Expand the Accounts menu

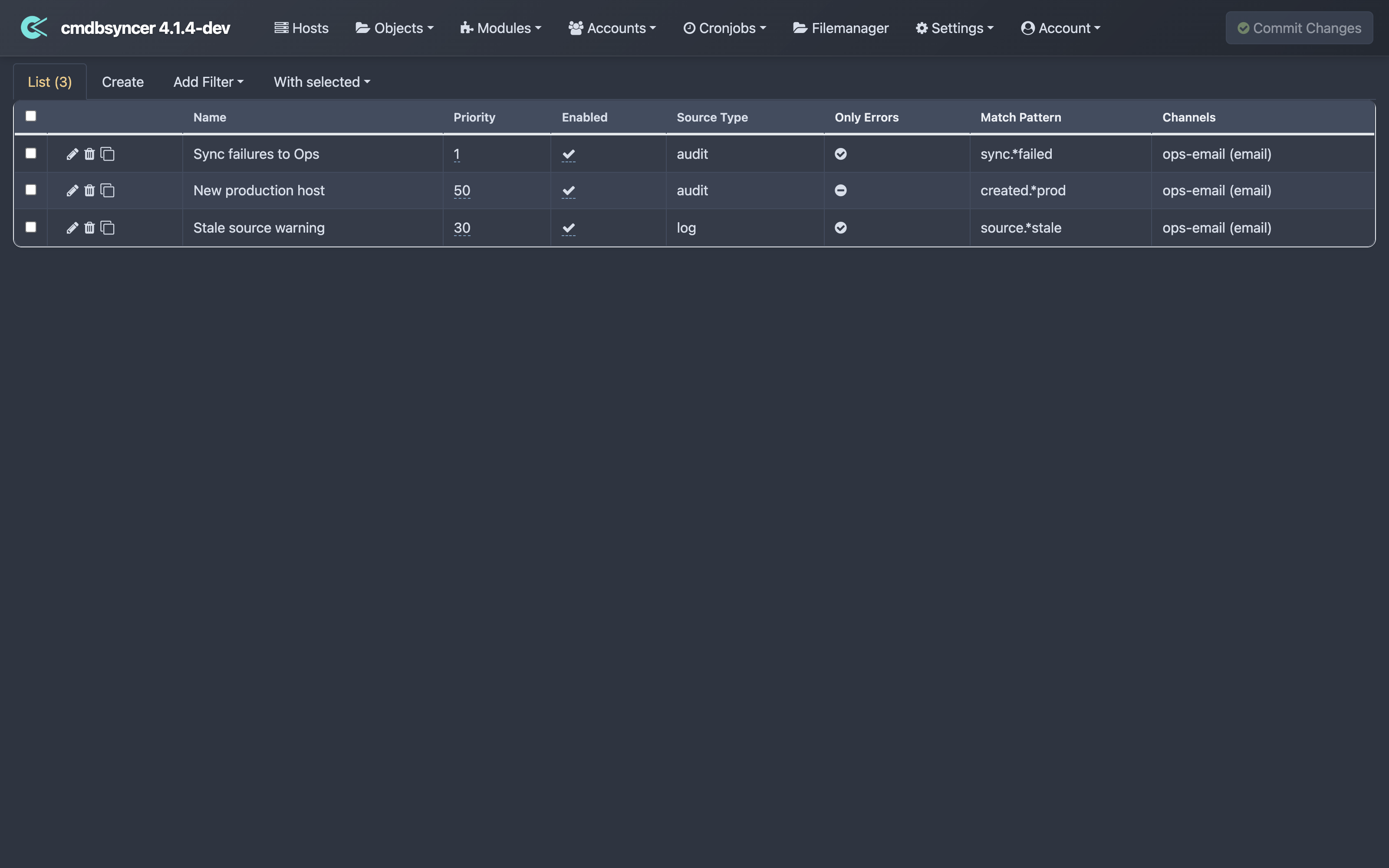(612, 28)
